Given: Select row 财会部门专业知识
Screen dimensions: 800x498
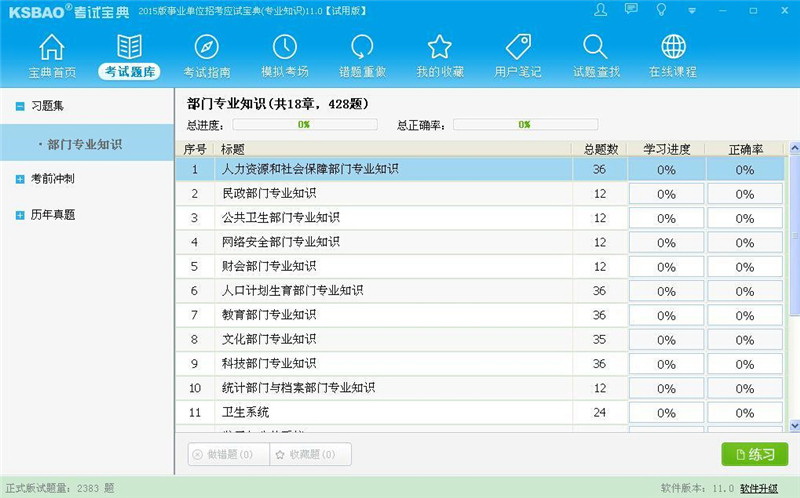Looking at the screenshot, I should pyautogui.click(x=480, y=266).
